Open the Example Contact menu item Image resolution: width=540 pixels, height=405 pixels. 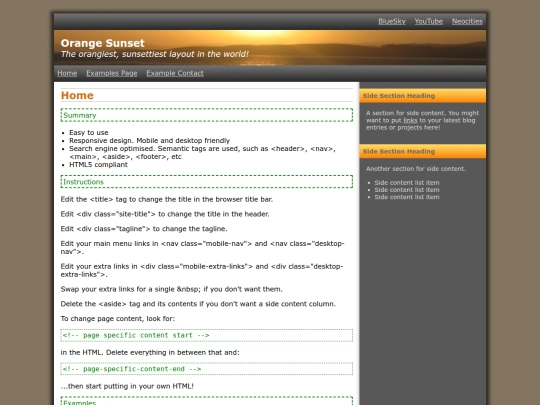(x=175, y=73)
